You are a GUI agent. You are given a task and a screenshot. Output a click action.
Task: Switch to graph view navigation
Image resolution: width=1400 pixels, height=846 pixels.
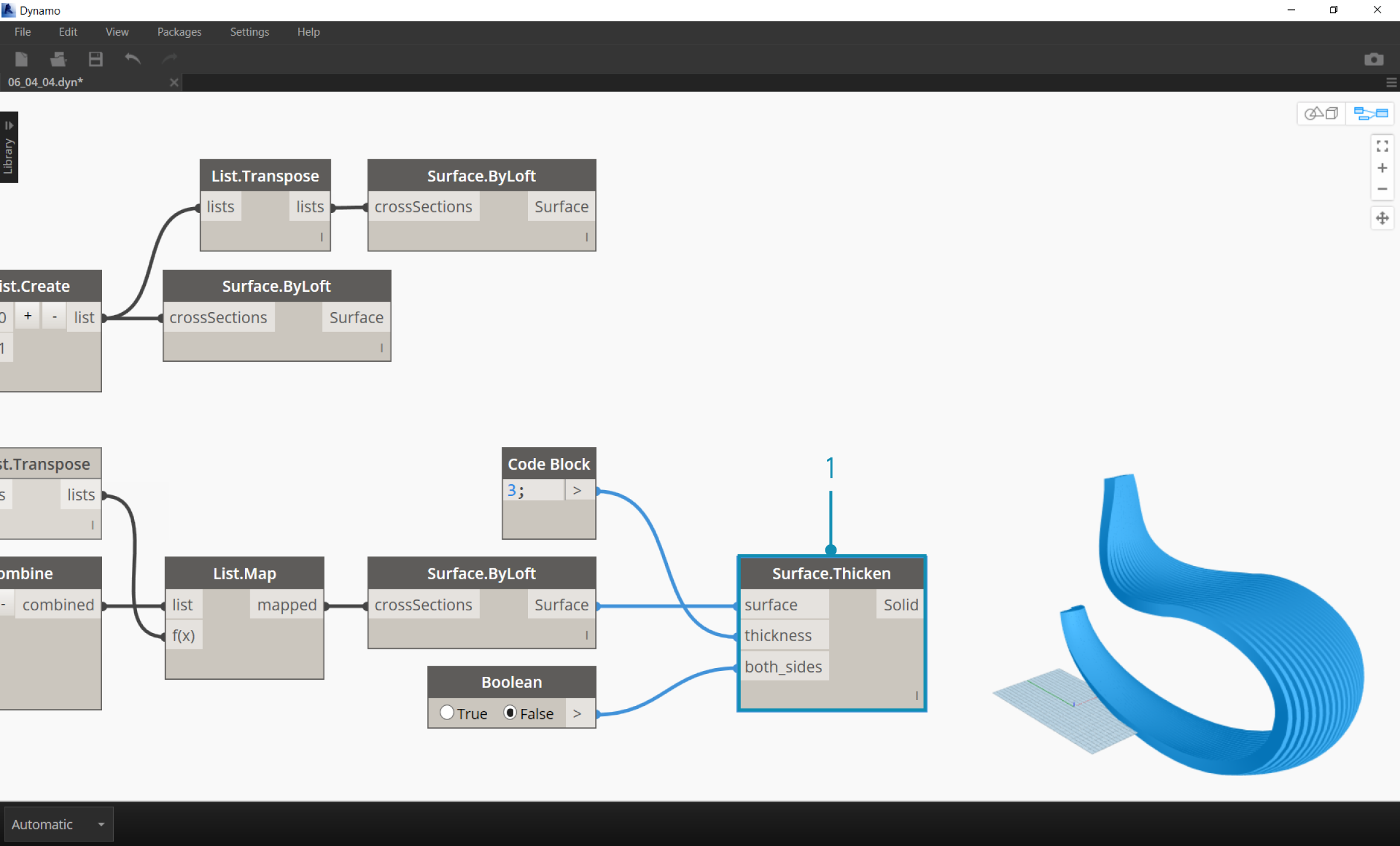pos(1370,113)
